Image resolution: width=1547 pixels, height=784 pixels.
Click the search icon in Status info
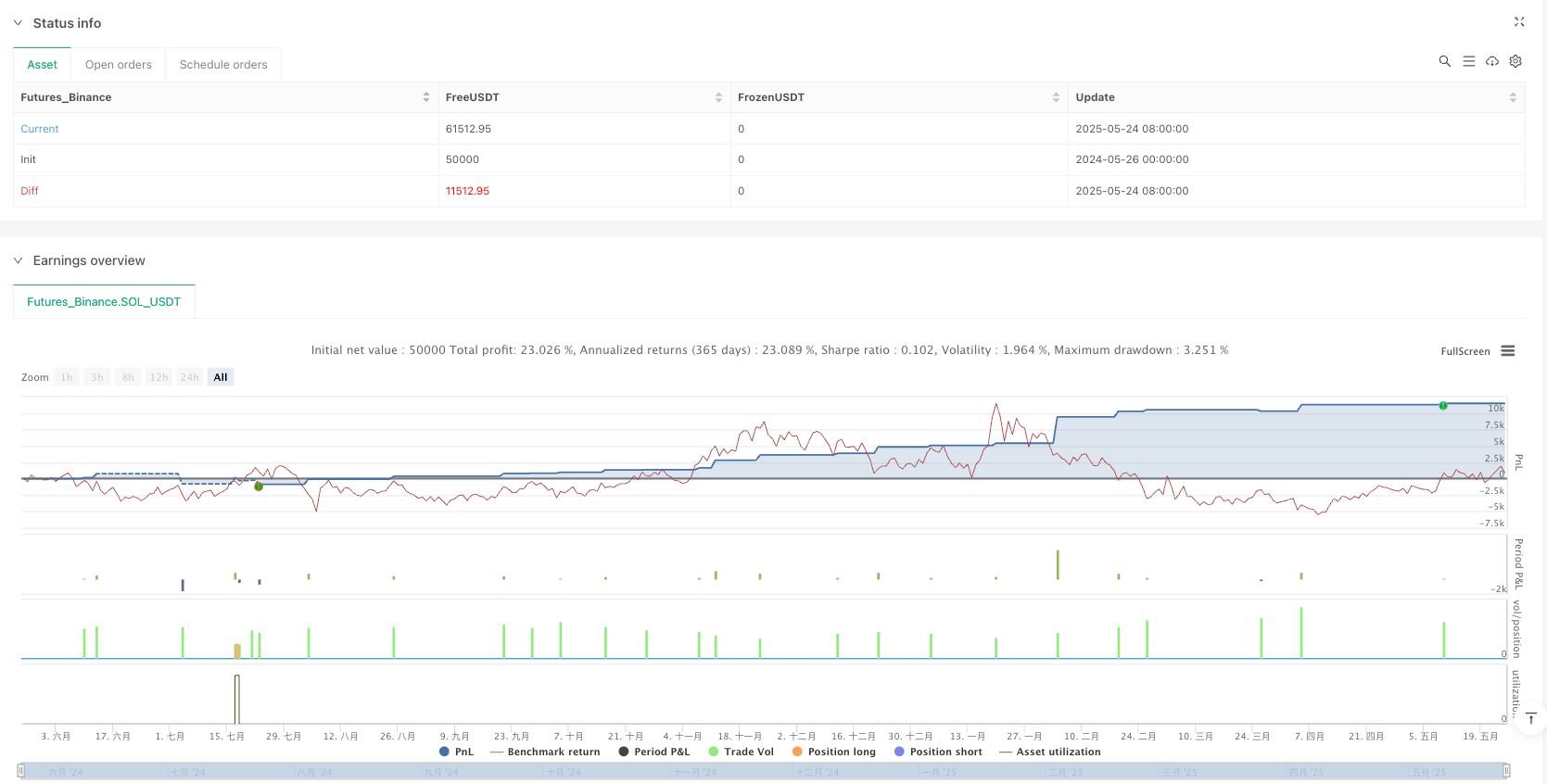[1444, 61]
